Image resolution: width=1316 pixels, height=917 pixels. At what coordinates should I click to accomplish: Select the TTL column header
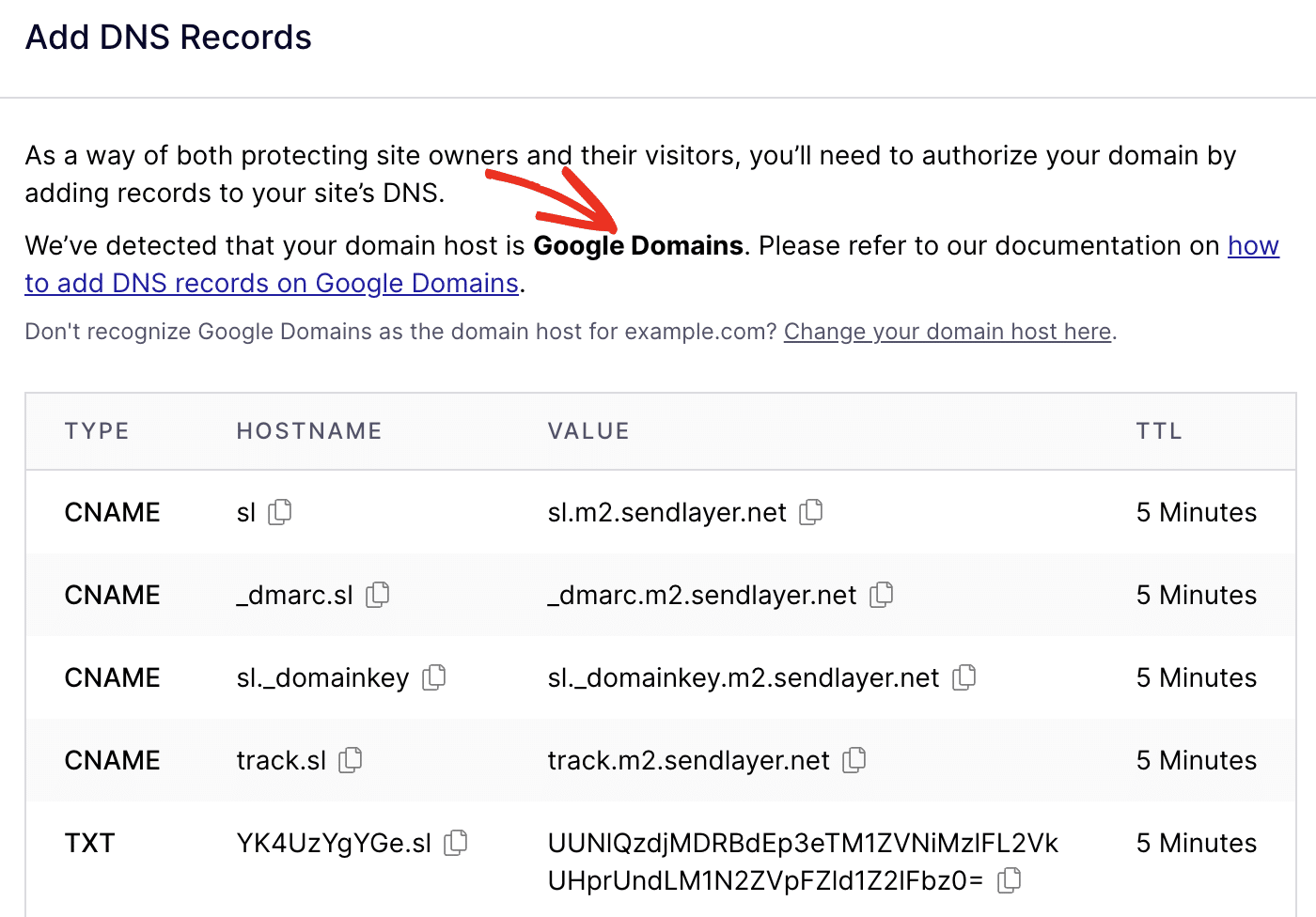pyautogui.click(x=1159, y=430)
